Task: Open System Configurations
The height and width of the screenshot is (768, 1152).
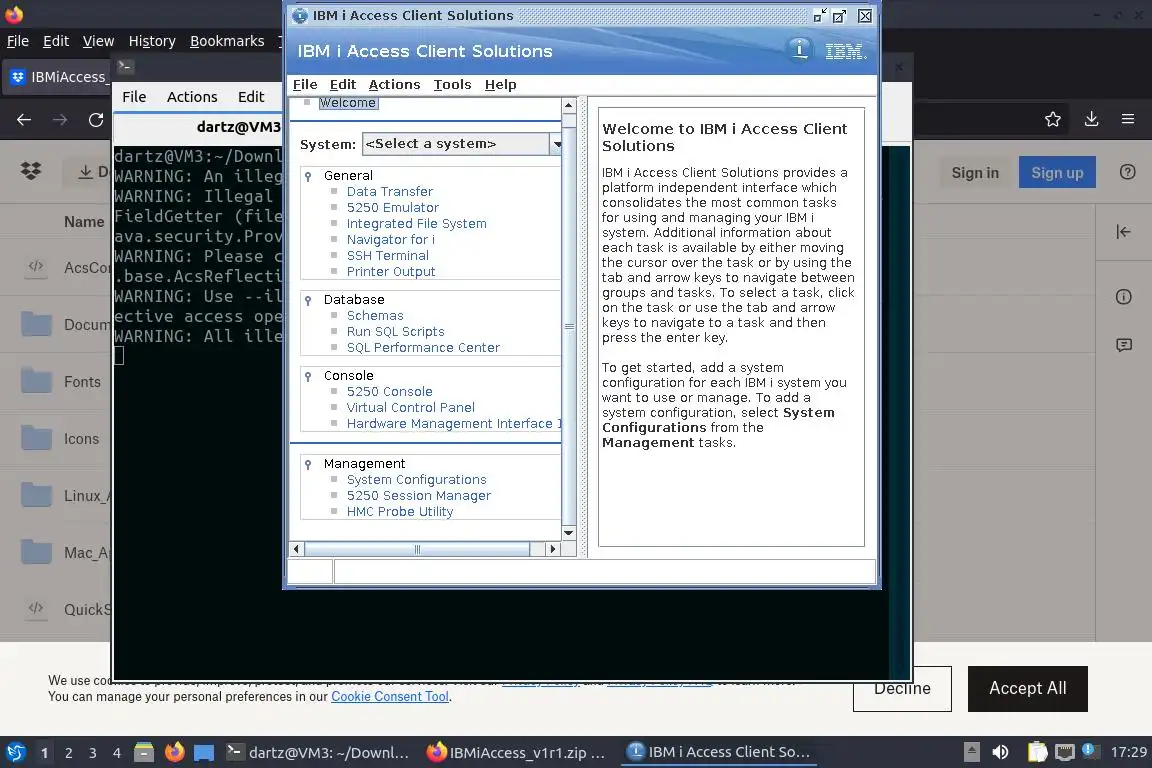Action: (417, 480)
